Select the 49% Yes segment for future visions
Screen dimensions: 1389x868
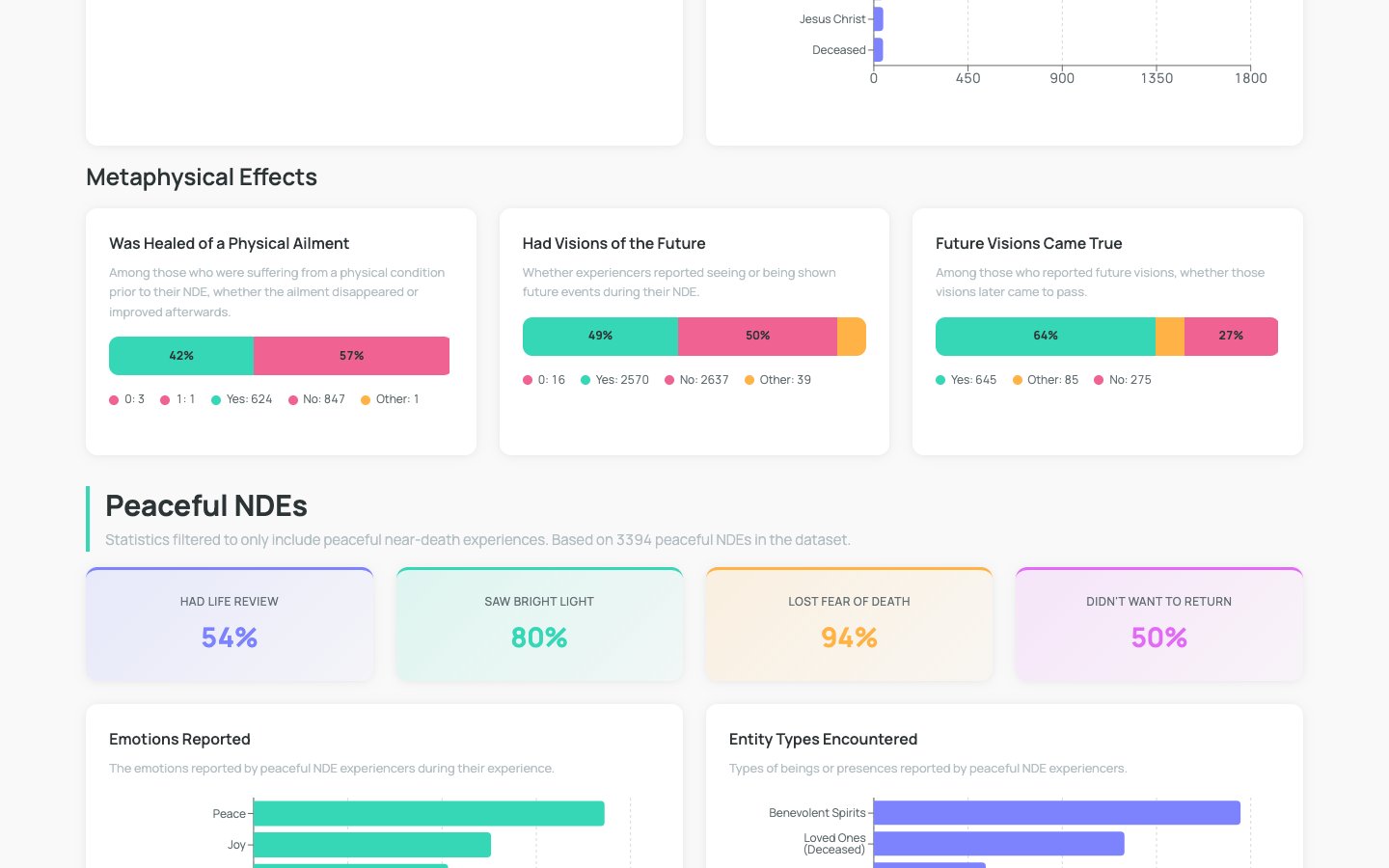tap(600, 337)
